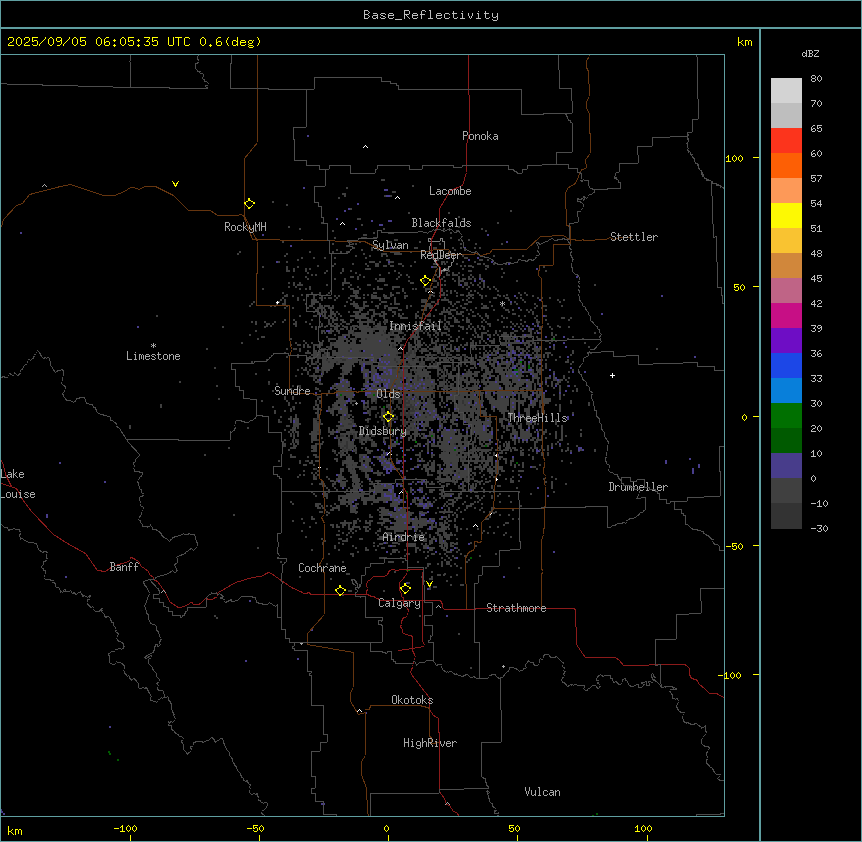862x842 pixels.
Task: Click the 20 dBZ green color swatch
Action: (x=786, y=440)
